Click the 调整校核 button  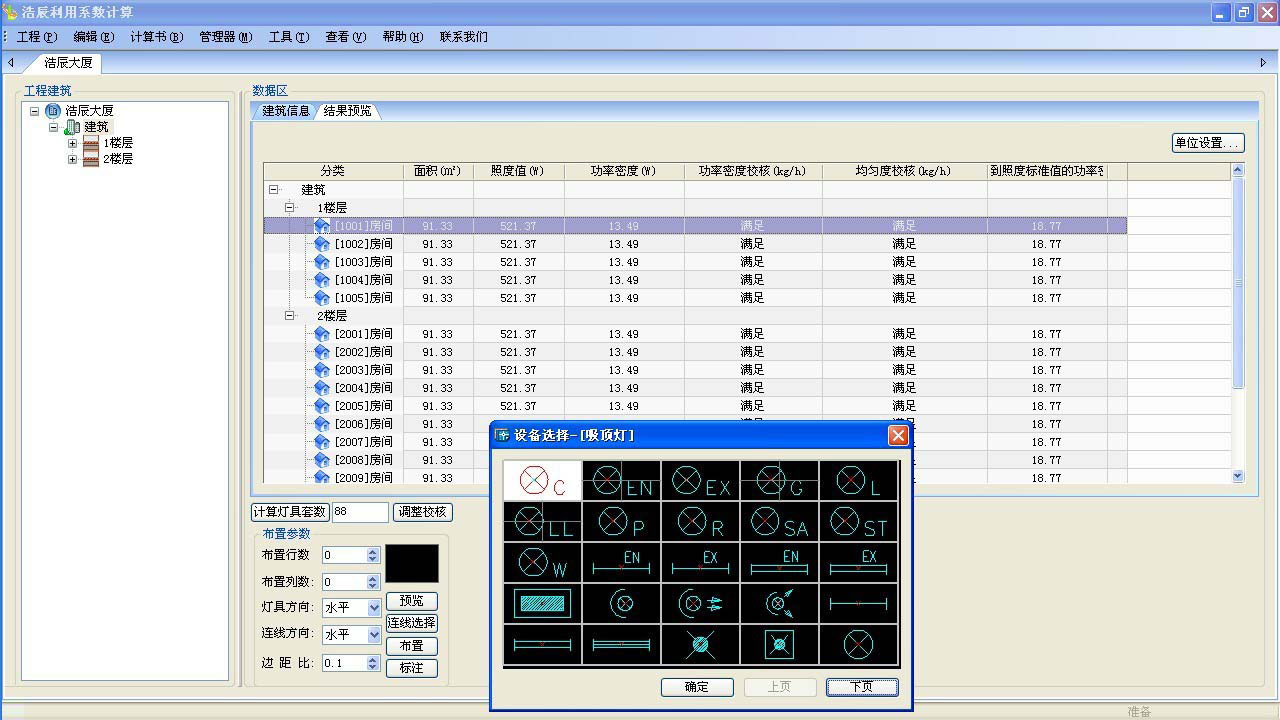point(422,512)
